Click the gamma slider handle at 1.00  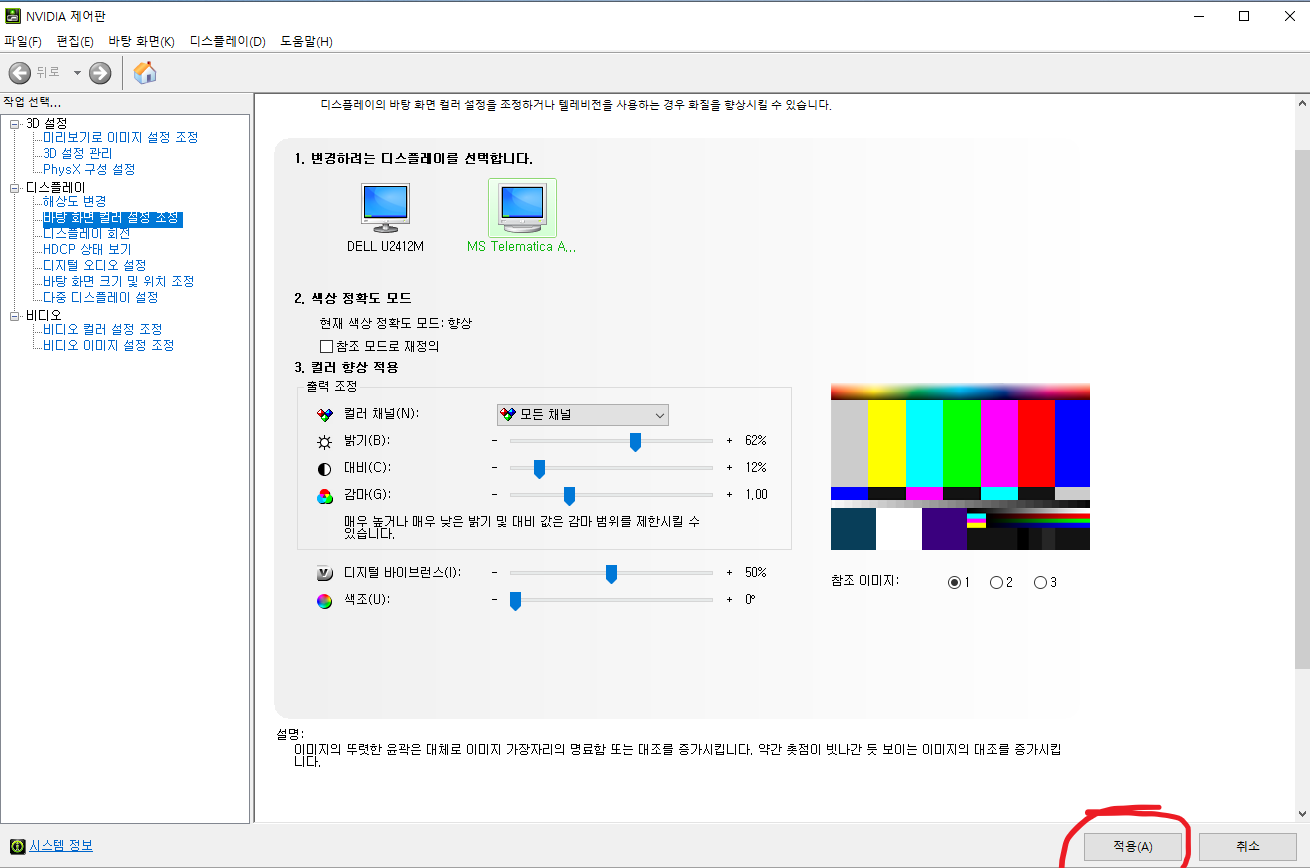point(569,495)
